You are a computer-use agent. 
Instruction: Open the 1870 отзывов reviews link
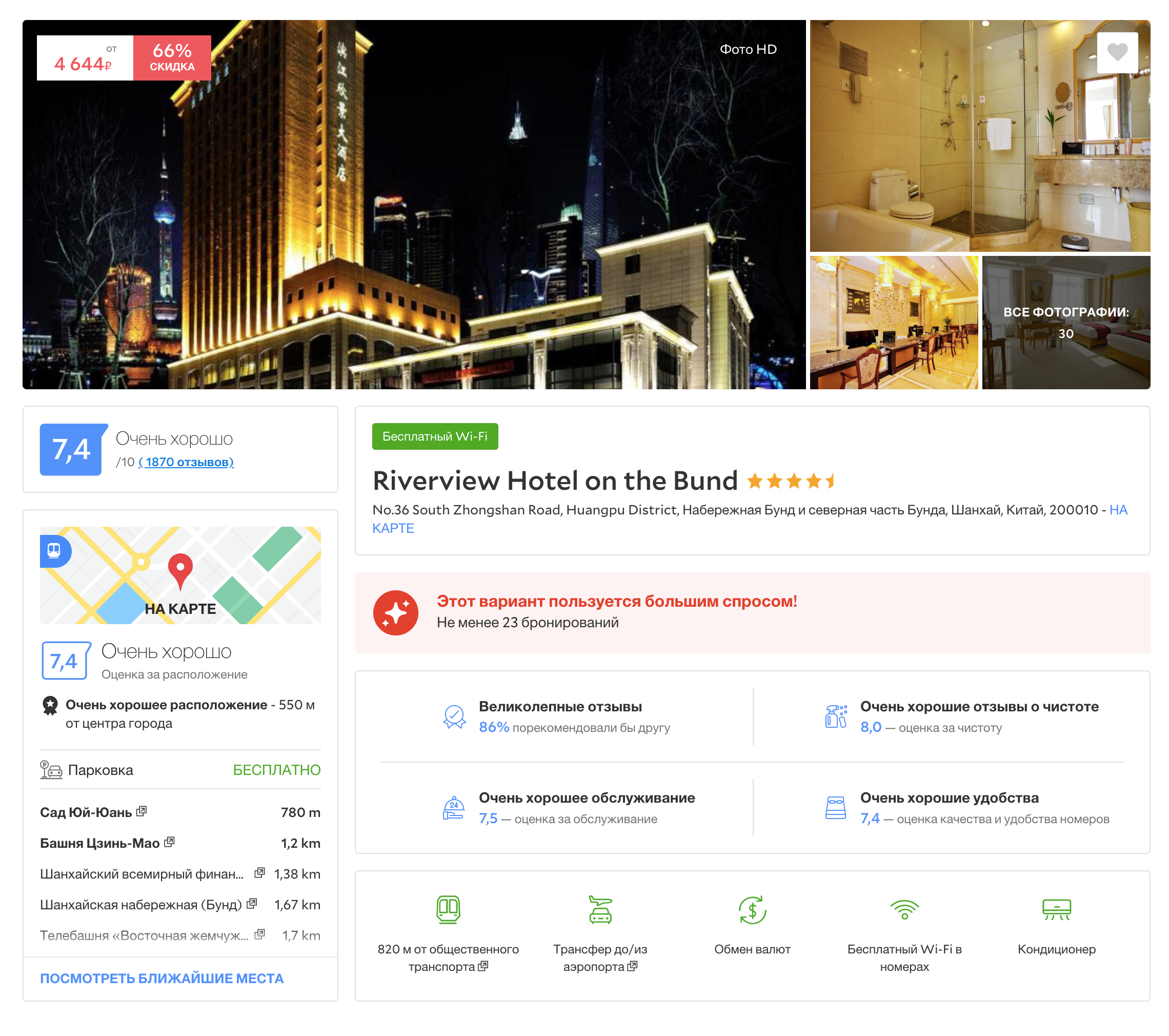pyautogui.click(x=186, y=462)
